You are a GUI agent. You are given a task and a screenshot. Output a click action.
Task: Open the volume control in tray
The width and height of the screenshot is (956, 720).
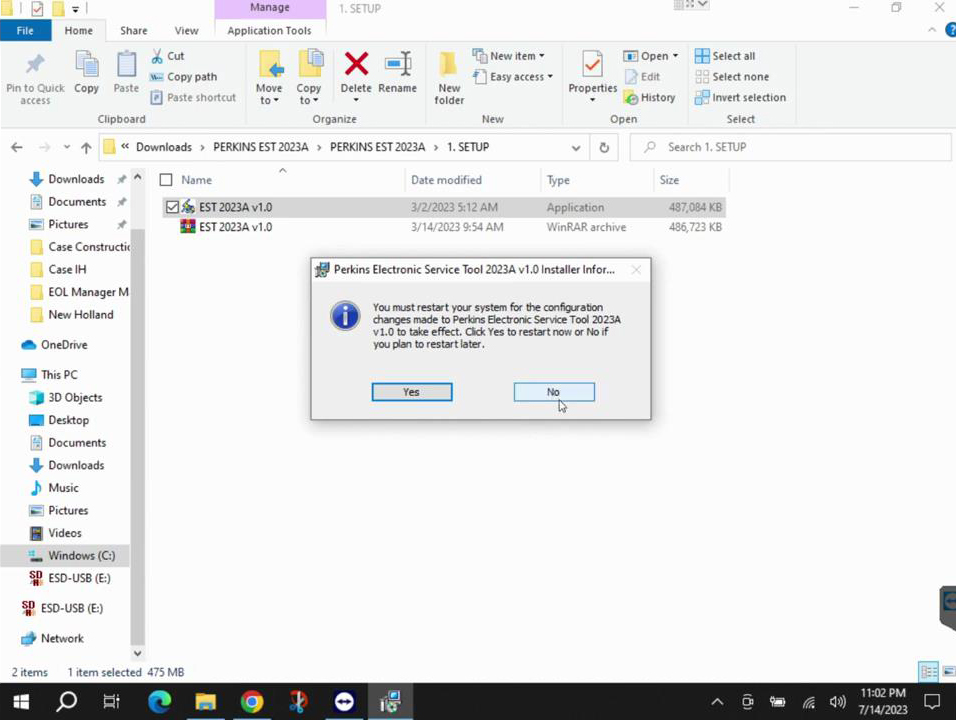[x=837, y=702]
